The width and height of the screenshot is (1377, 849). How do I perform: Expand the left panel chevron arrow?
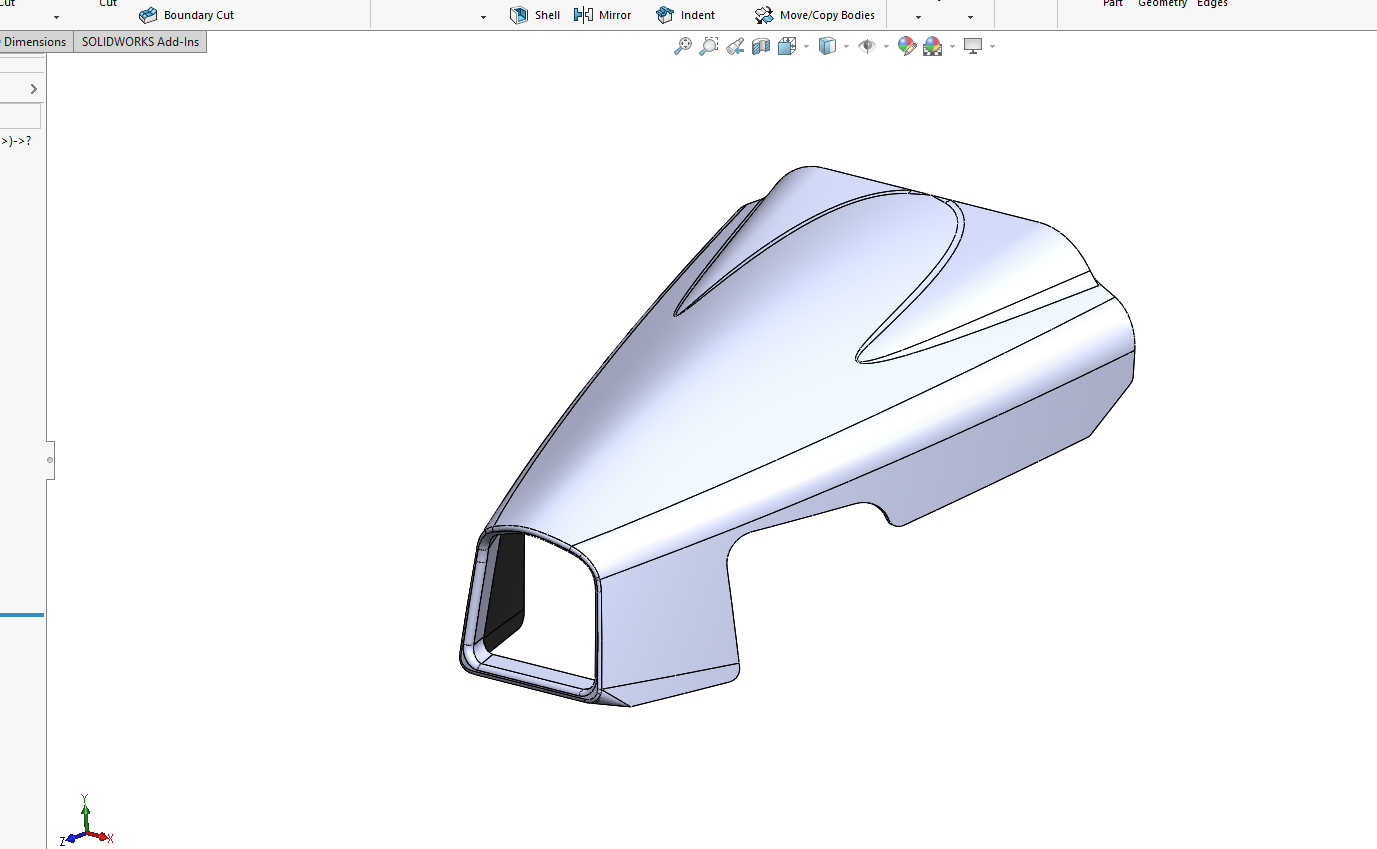[33, 89]
